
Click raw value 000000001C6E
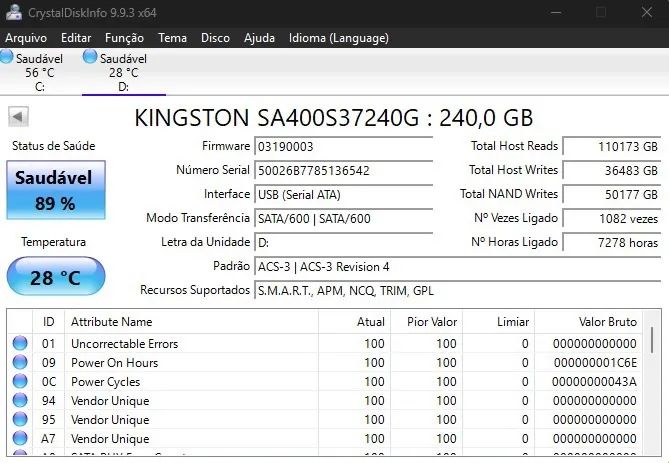[595, 363]
